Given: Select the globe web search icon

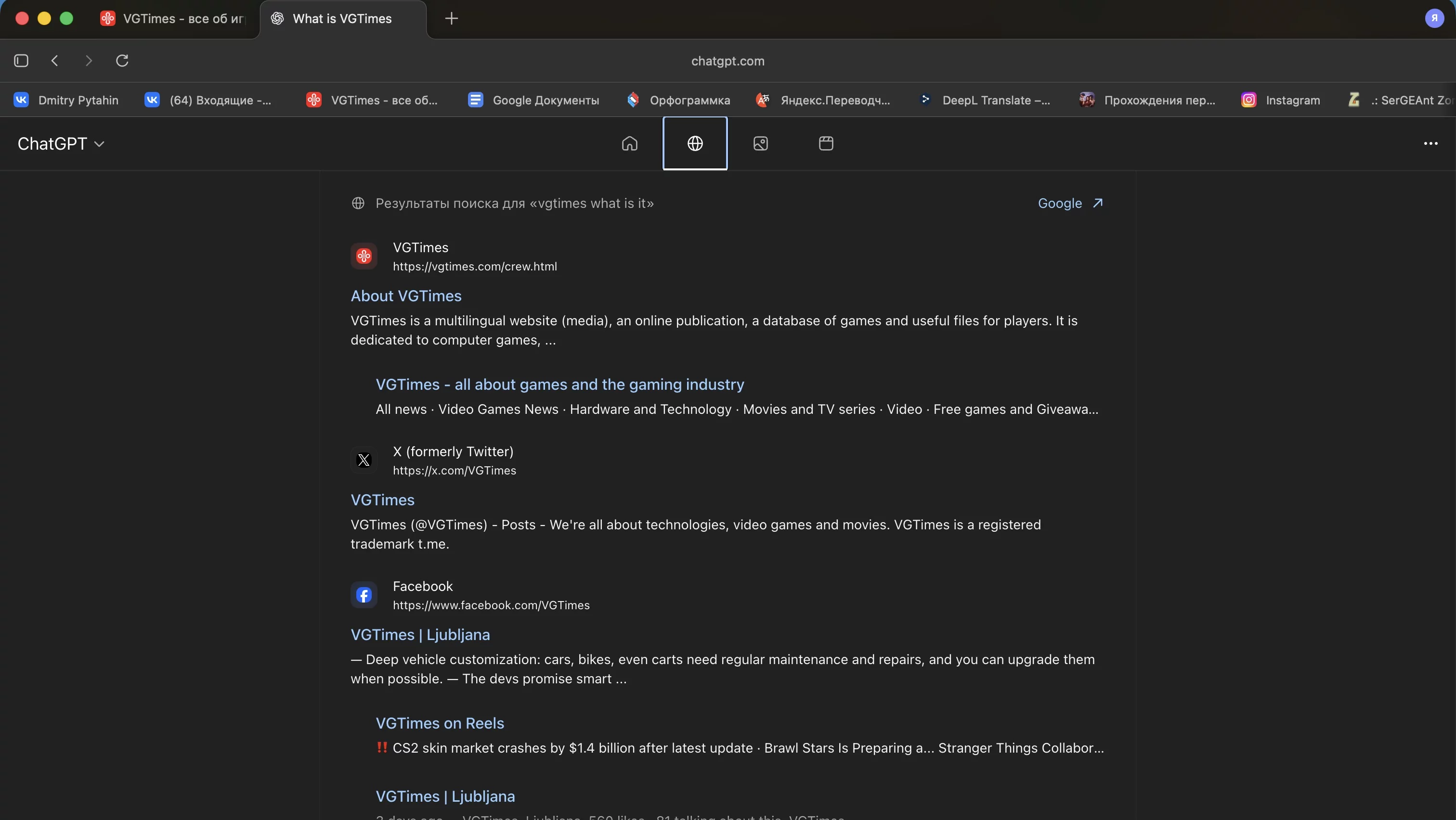Looking at the screenshot, I should click(695, 143).
